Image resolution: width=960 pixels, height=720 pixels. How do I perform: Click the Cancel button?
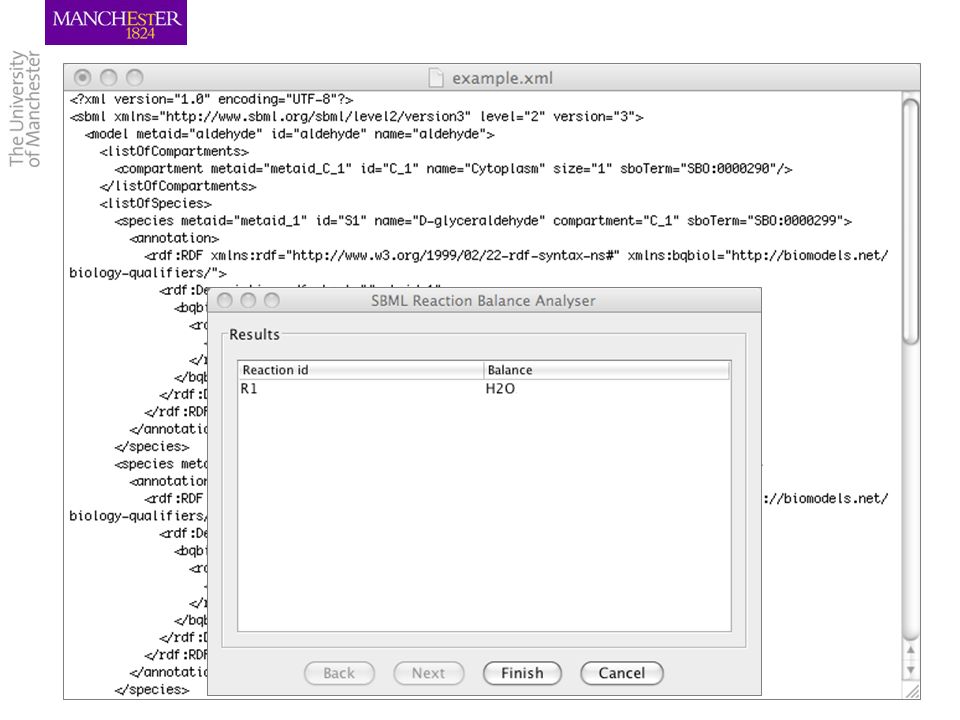(x=621, y=673)
